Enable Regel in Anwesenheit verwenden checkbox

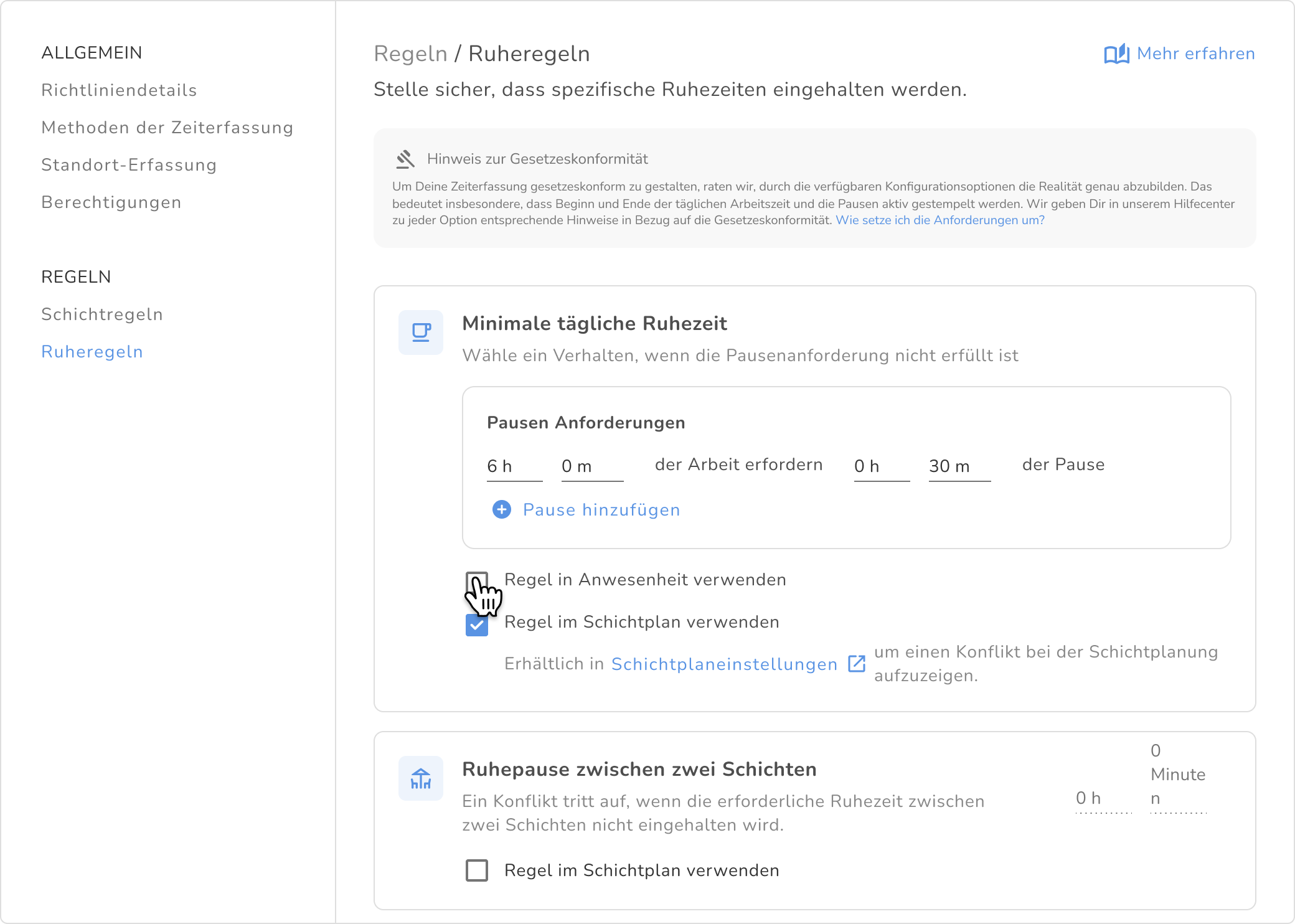(x=477, y=582)
